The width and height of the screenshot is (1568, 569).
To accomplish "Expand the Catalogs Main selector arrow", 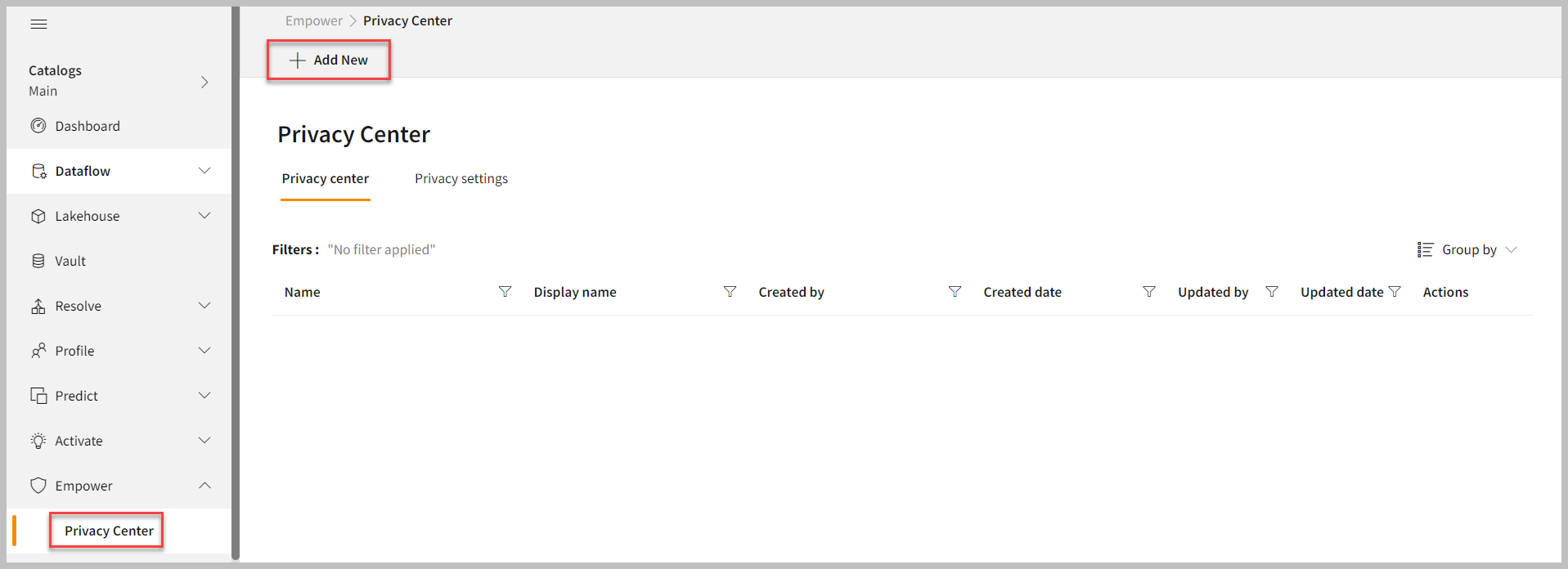I will [x=204, y=82].
